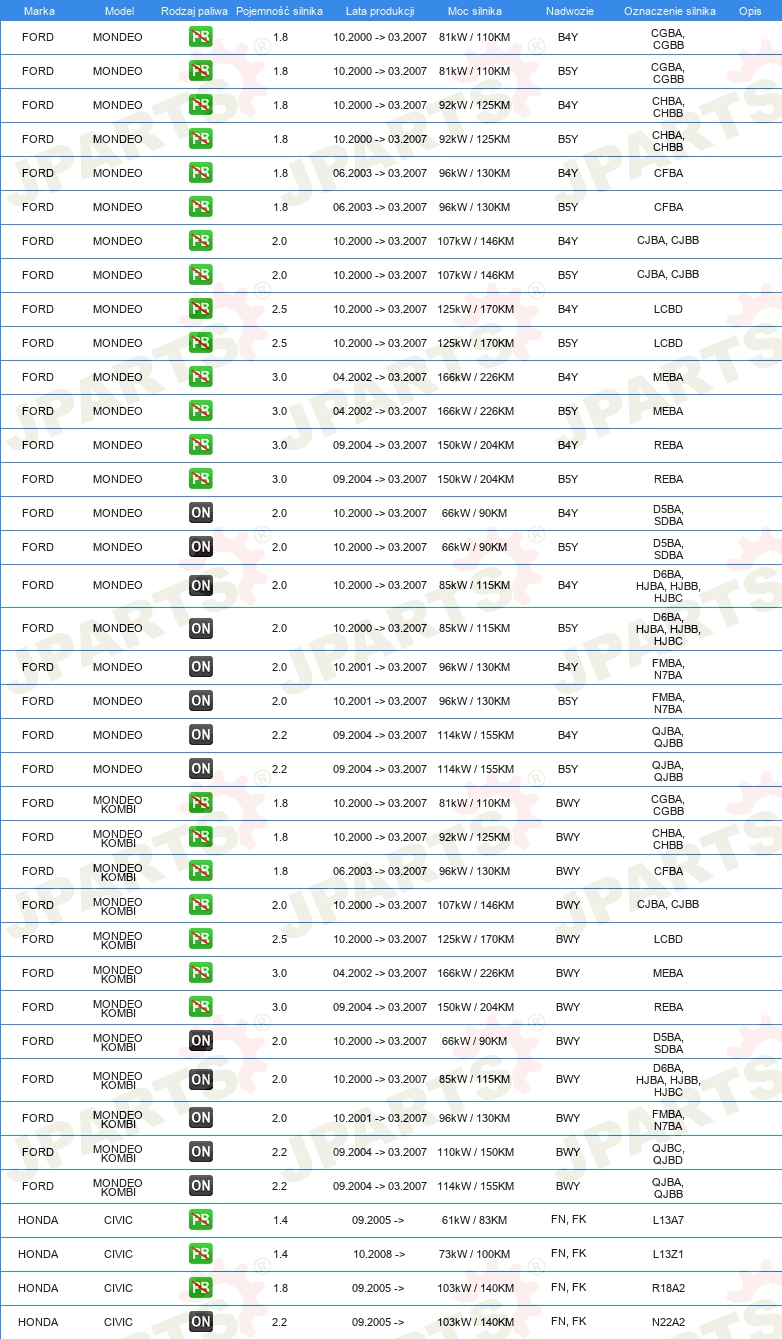Click CIVIC in the N22A2 row
The width and height of the screenshot is (782, 1339).
118,1323
